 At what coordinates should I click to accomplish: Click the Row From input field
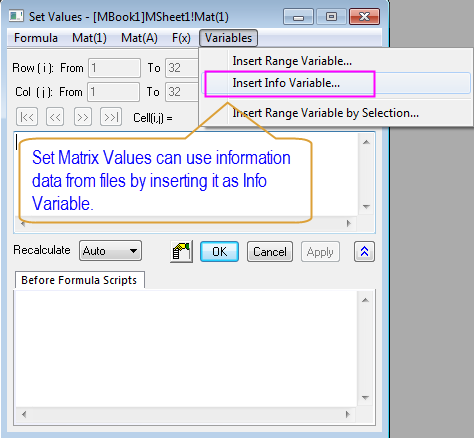tap(114, 68)
